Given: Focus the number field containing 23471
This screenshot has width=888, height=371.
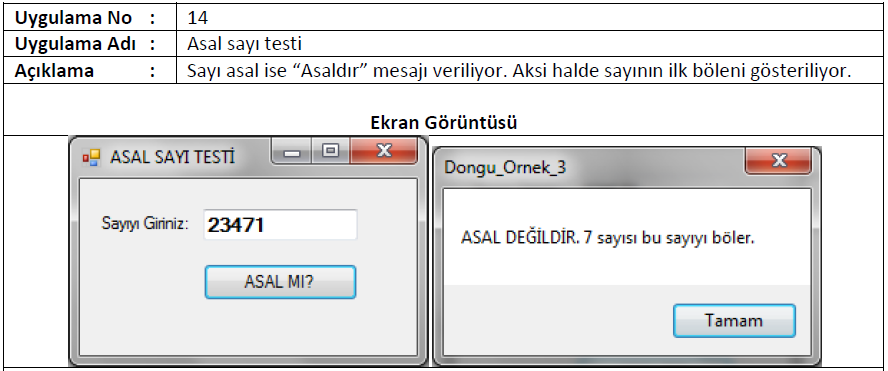Looking at the screenshot, I should tap(280, 225).
